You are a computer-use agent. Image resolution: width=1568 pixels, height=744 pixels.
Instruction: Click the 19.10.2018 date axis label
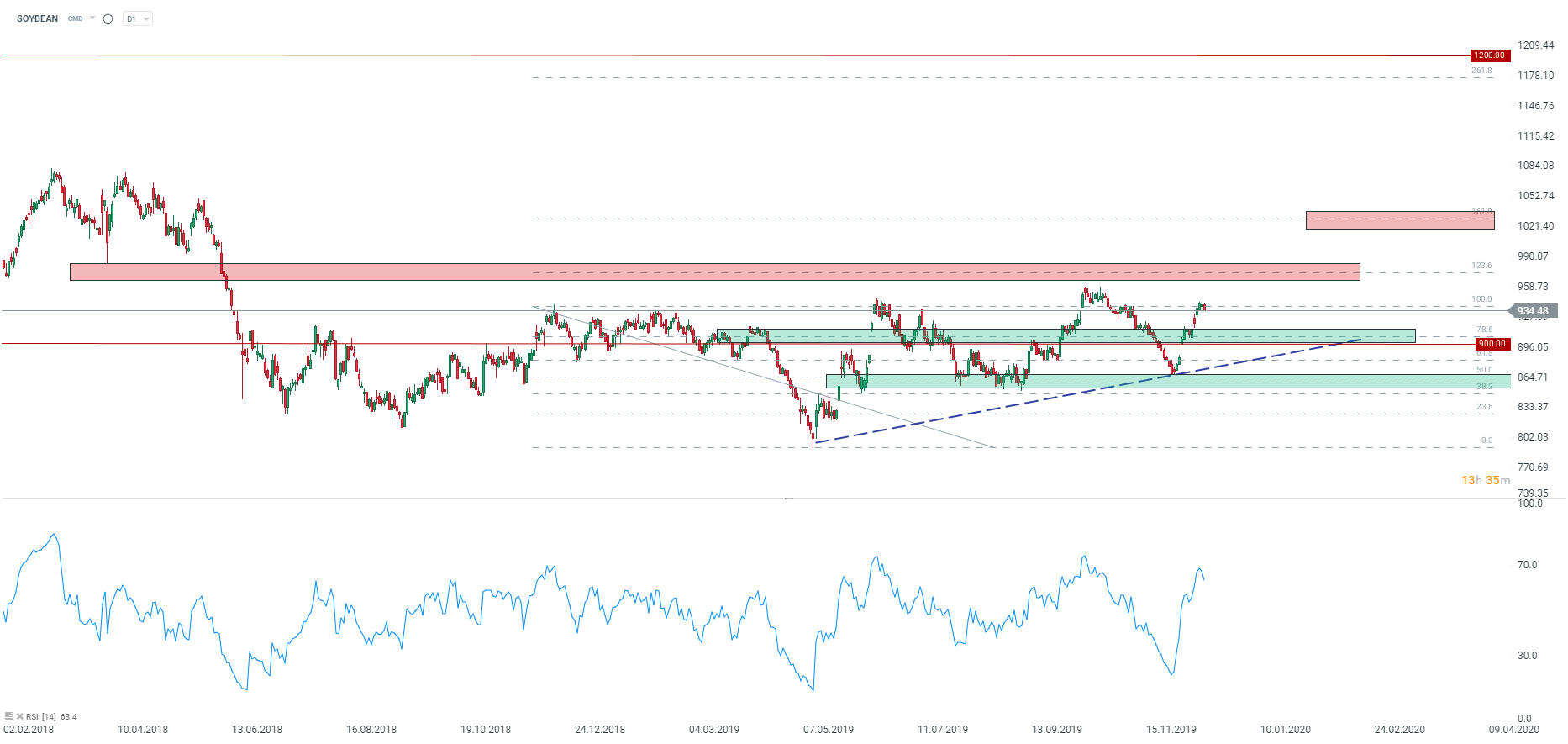point(486,730)
